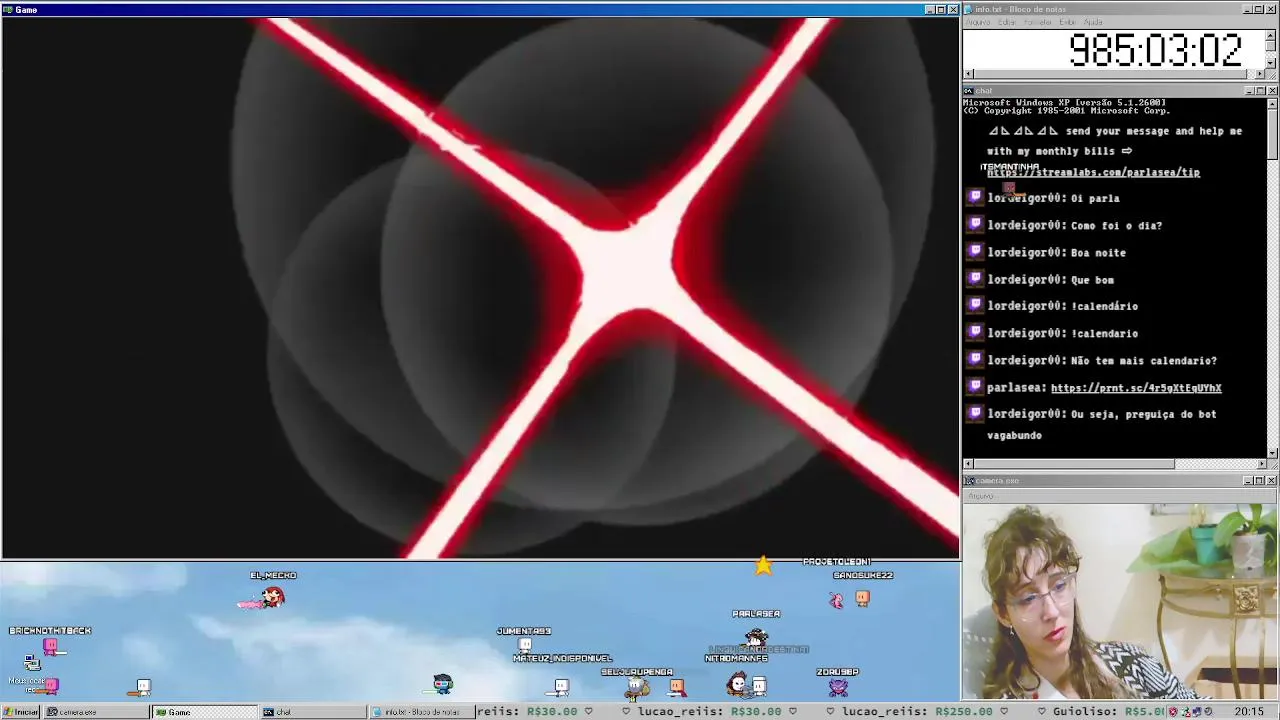Click the SEUJOAUPENGA character sprite
This screenshot has height=720, width=1280.
pos(636,687)
